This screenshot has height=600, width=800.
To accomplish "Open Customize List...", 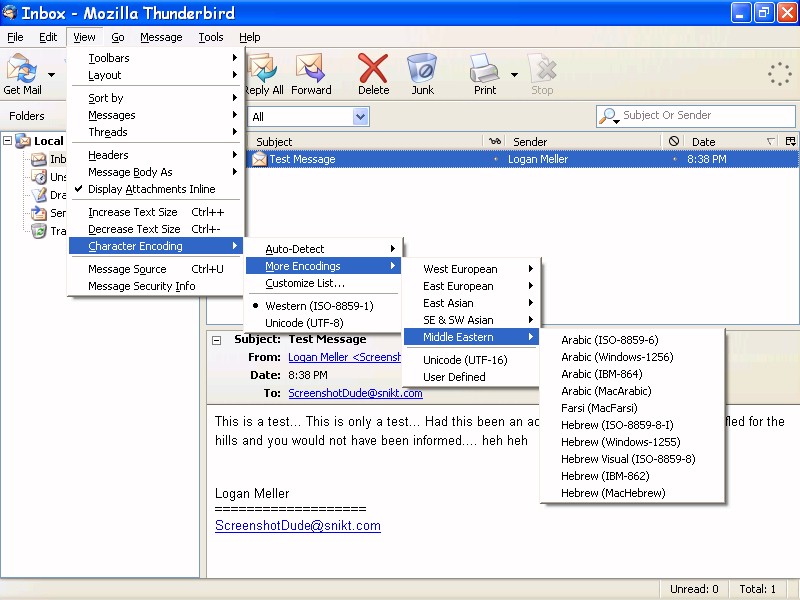I will point(323,283).
